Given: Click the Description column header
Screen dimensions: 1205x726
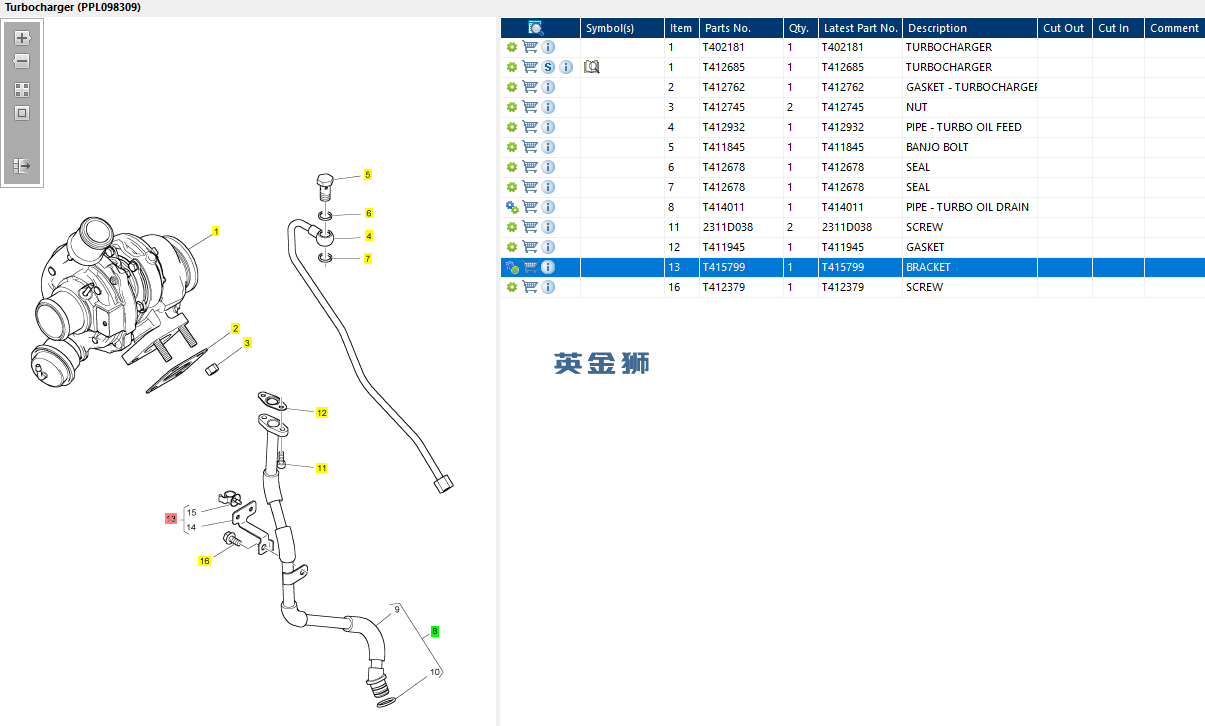Looking at the screenshot, I should click(970, 28).
